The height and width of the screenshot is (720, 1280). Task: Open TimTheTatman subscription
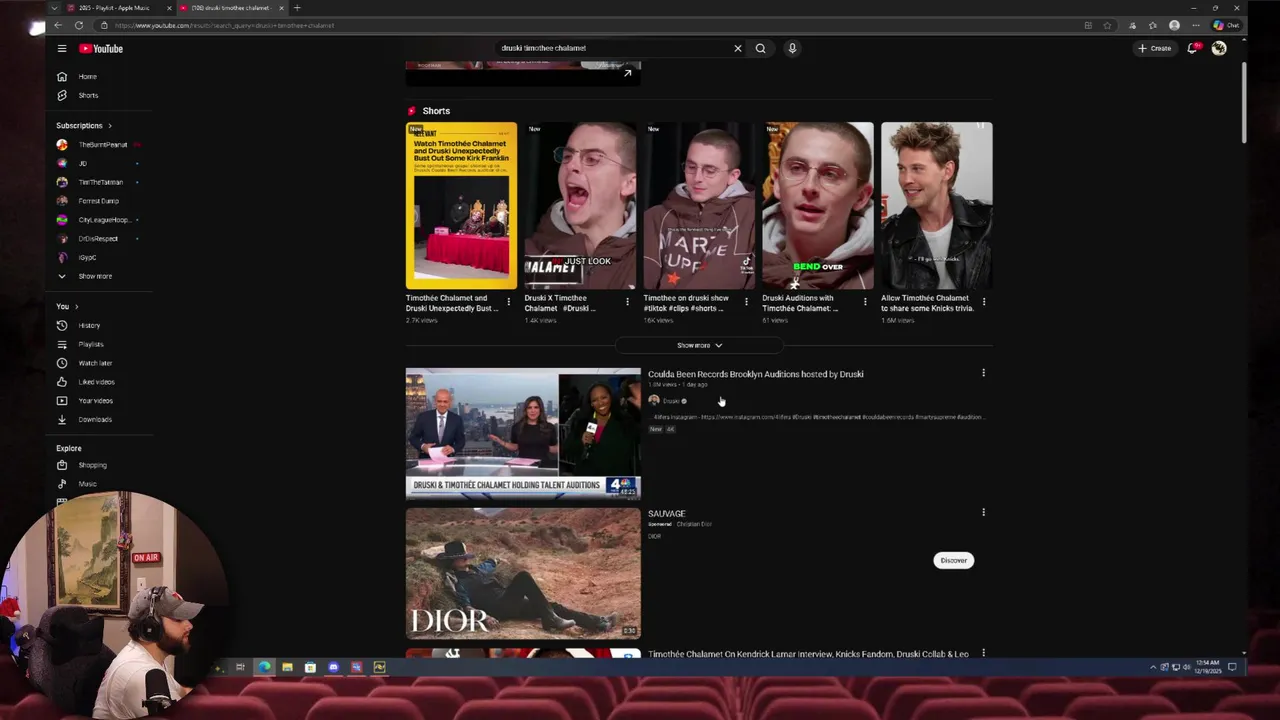click(100, 182)
